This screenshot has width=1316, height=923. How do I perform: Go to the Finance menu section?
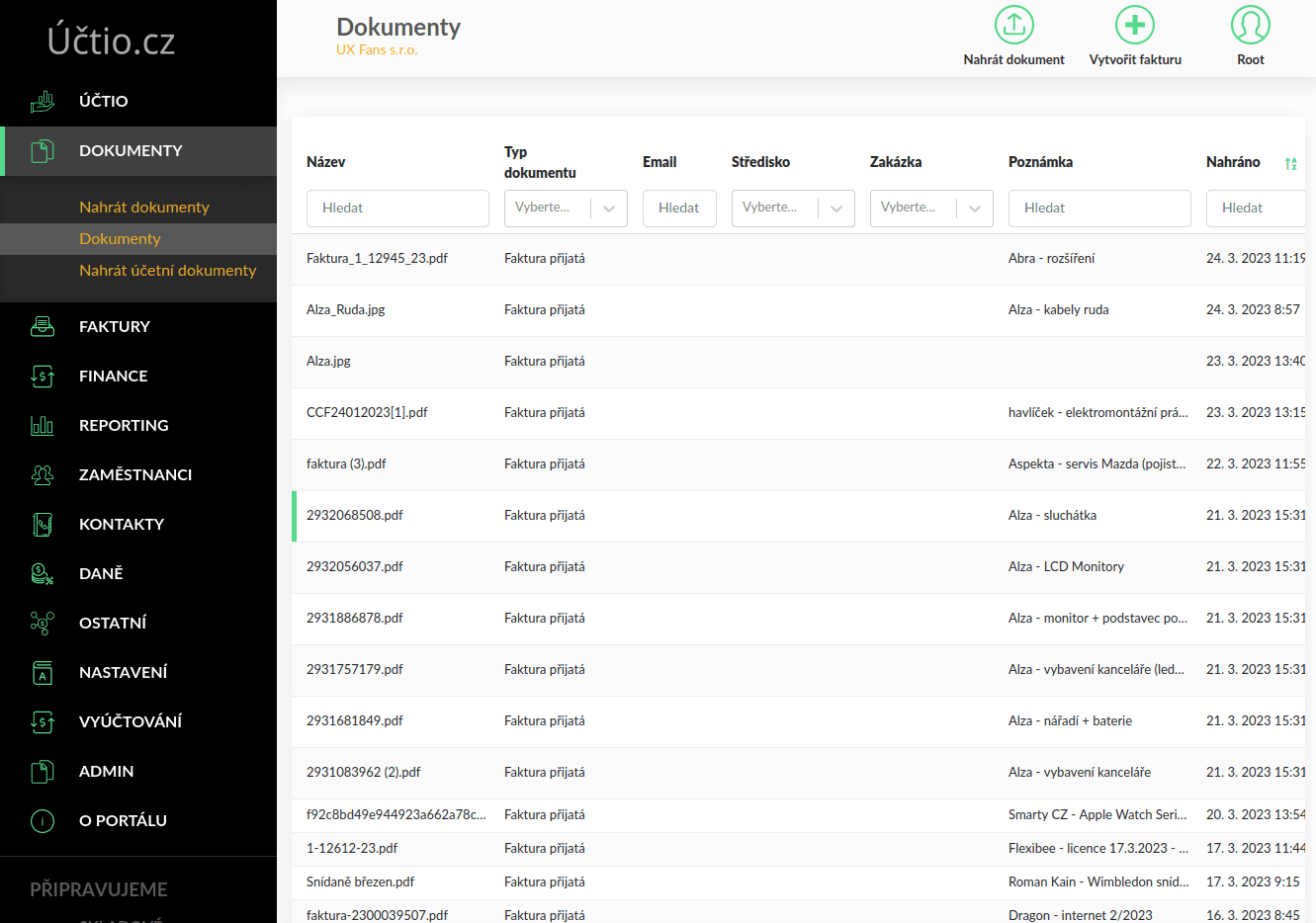(113, 376)
